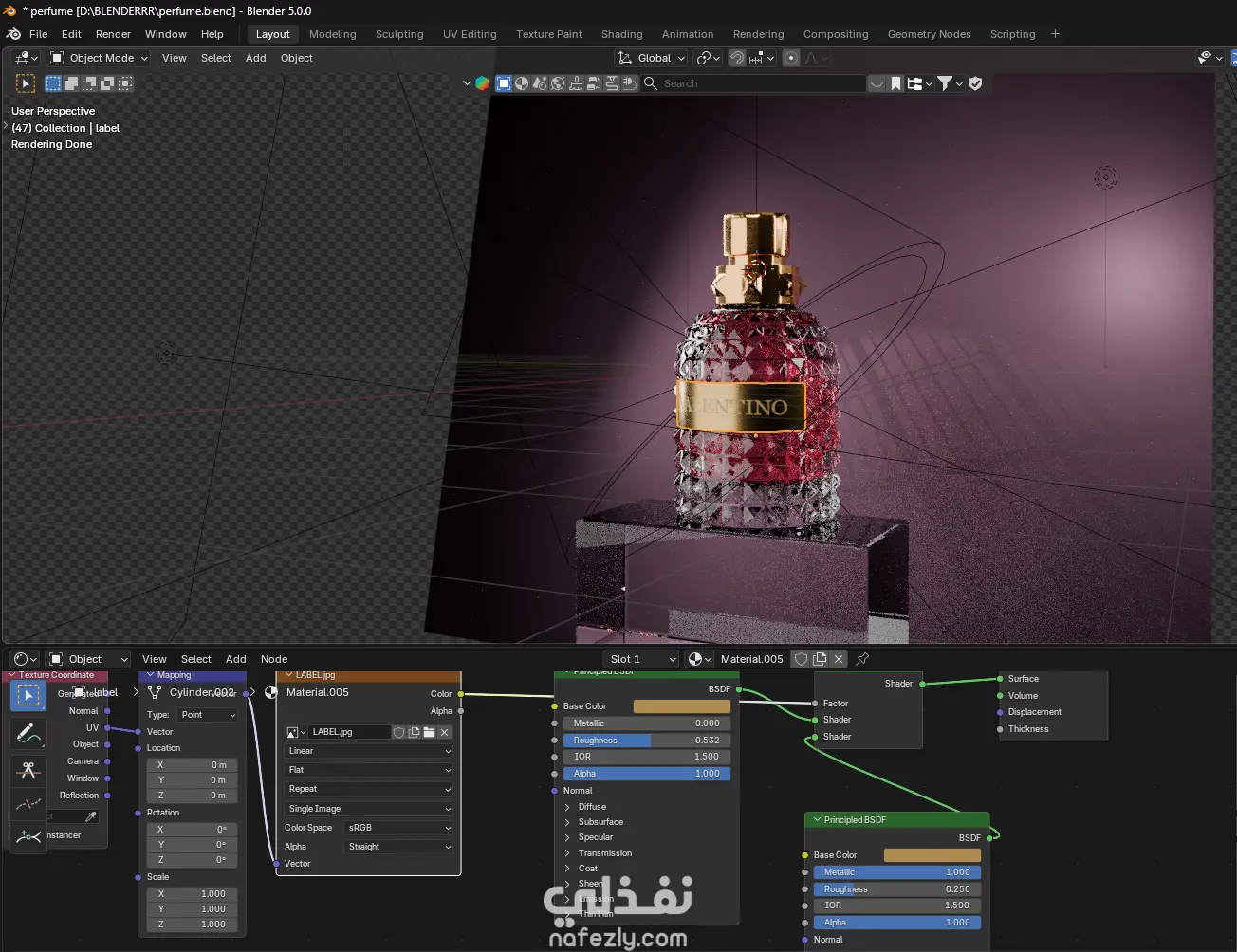Screen dimensions: 1237x952
Task: Activate the Mute Links tool
Action: (x=28, y=804)
